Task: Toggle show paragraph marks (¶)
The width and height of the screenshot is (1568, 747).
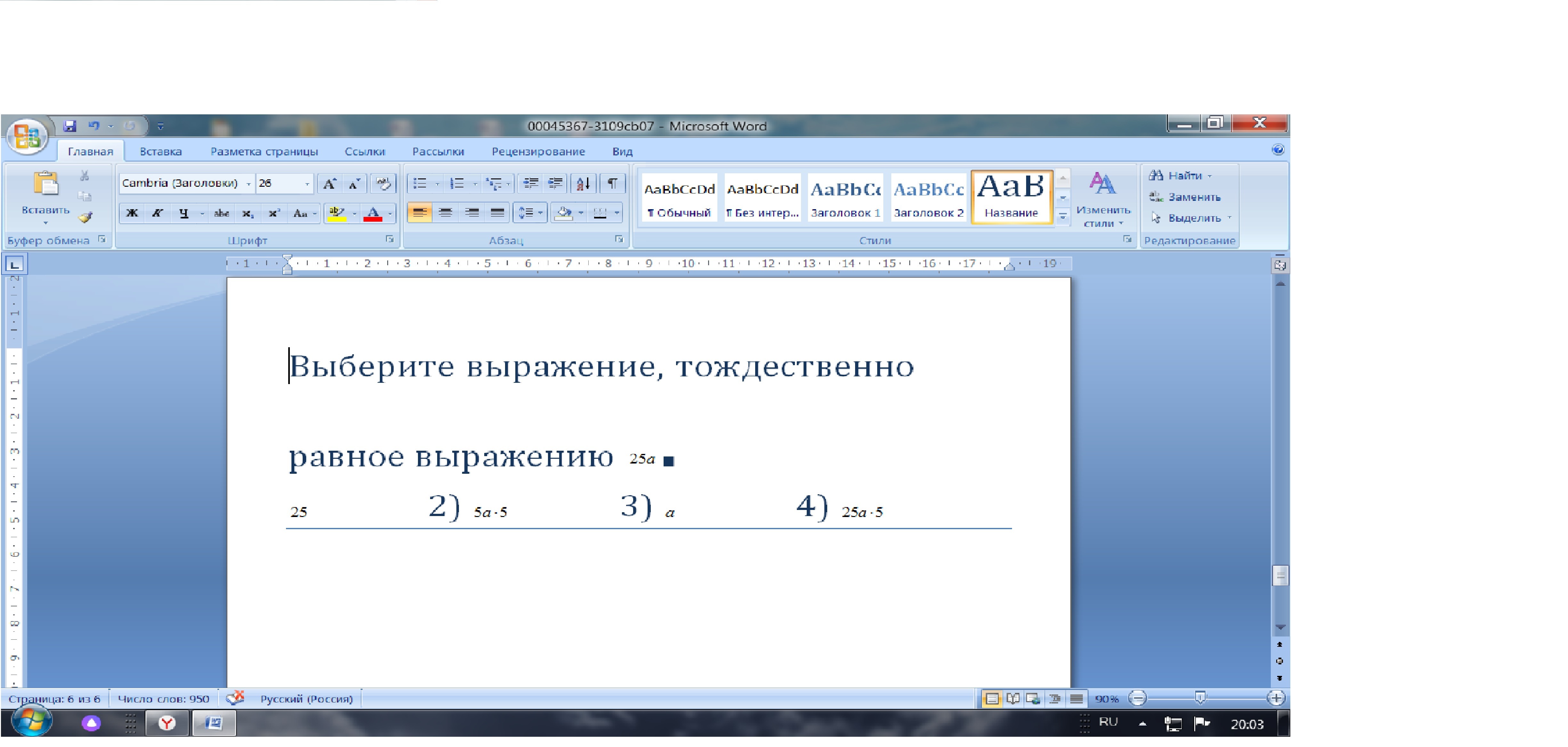Action: pos(612,183)
